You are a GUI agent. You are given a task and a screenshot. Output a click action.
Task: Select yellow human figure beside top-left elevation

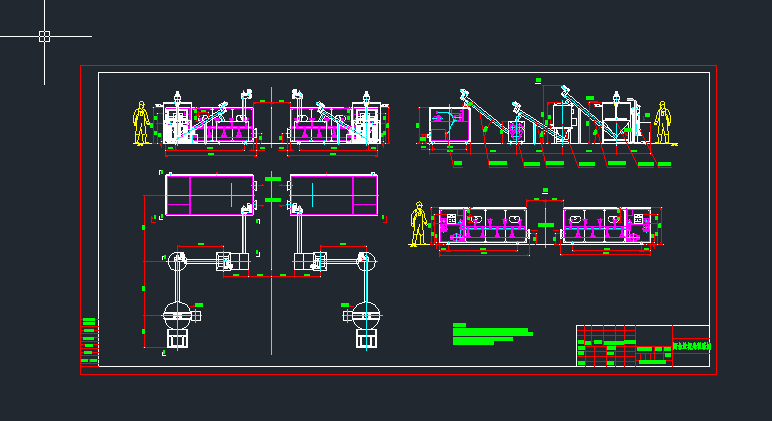[142, 123]
